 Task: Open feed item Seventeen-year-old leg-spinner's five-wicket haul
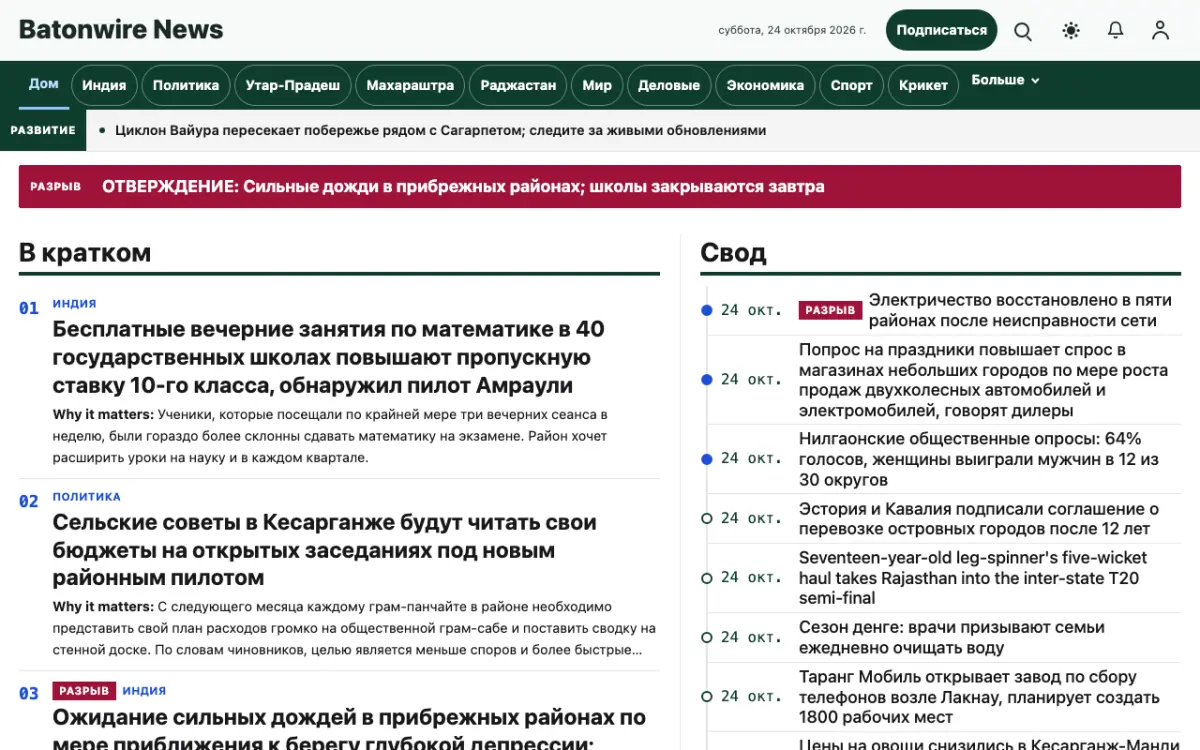pyautogui.click(x=973, y=578)
